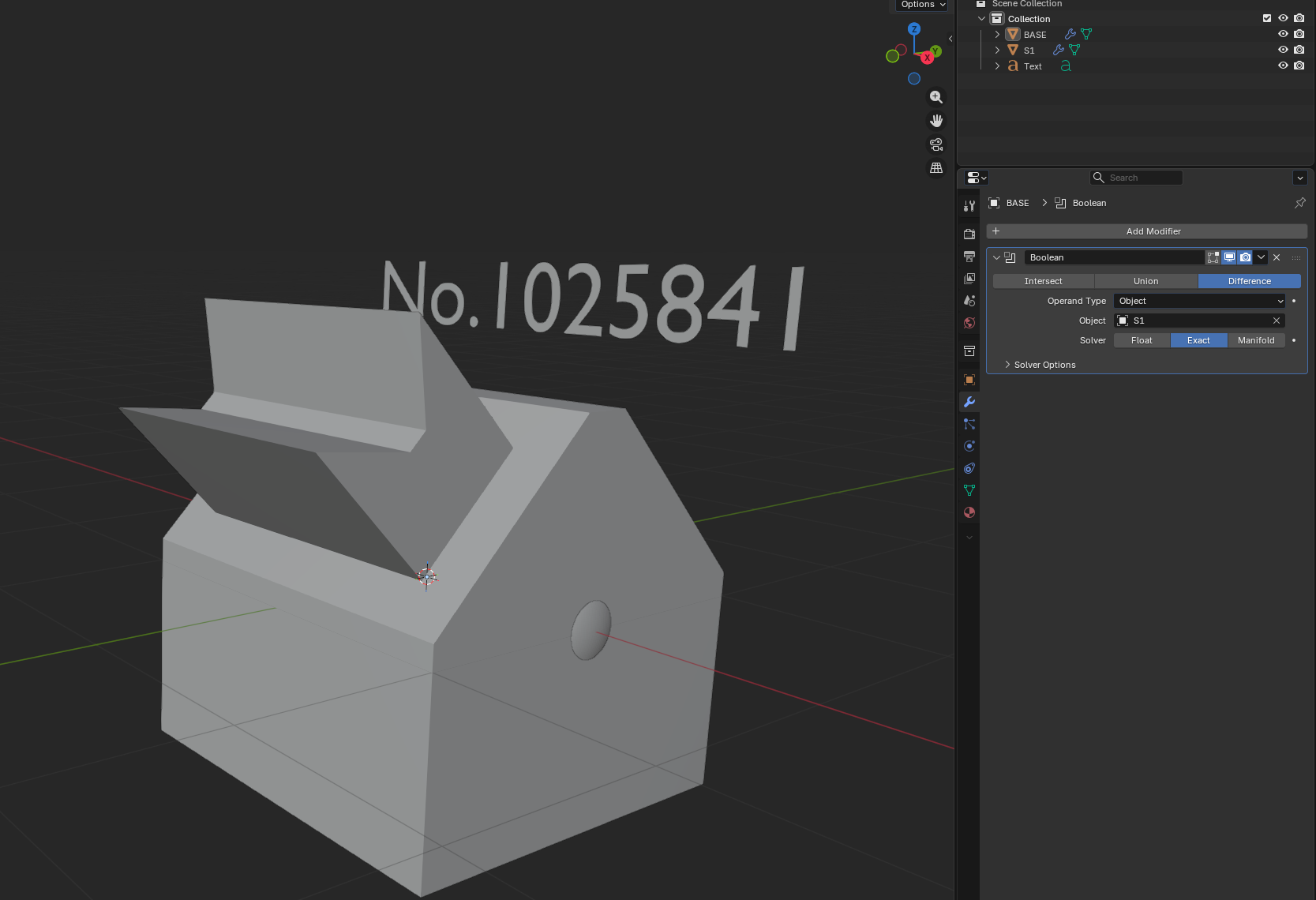The height and width of the screenshot is (900, 1316).
Task: Open the Material properties tab
Action: pyautogui.click(x=969, y=512)
